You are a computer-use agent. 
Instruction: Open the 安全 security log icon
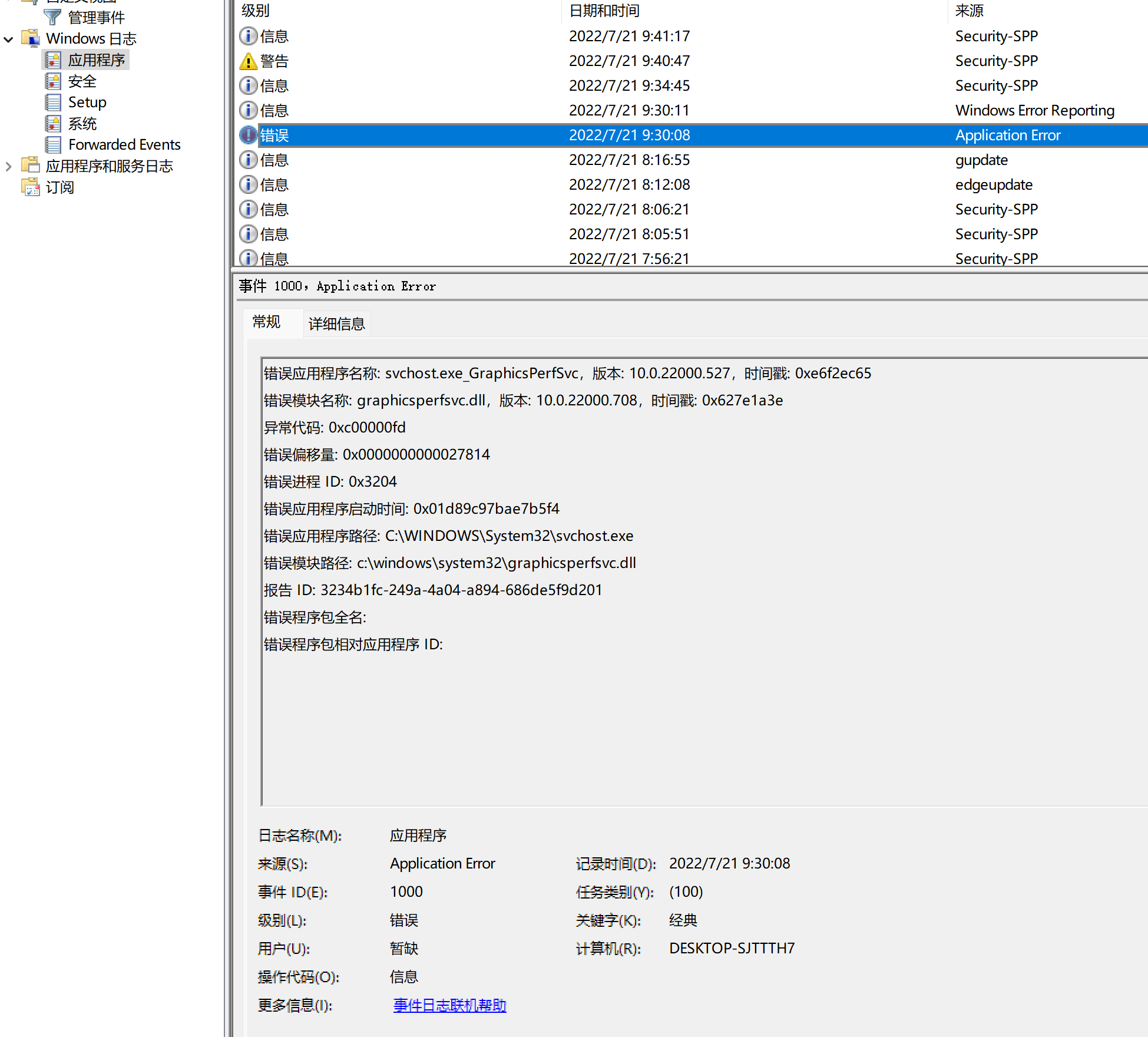click(x=54, y=81)
